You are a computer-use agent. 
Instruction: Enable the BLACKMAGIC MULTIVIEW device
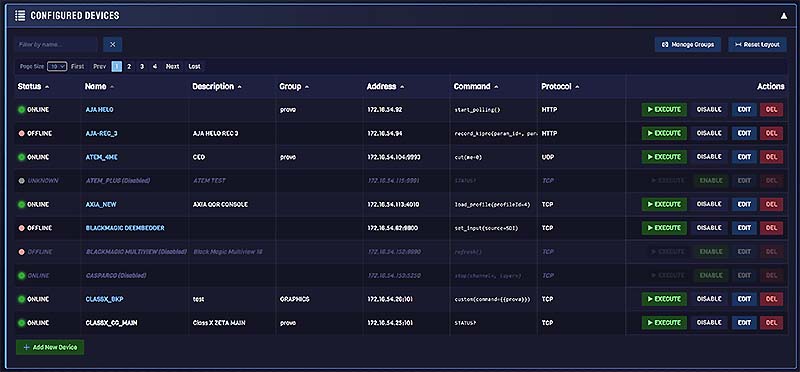coord(711,252)
